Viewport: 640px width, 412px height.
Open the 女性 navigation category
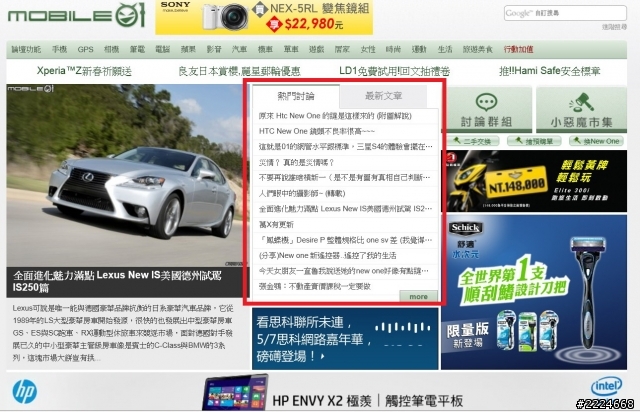[368, 49]
